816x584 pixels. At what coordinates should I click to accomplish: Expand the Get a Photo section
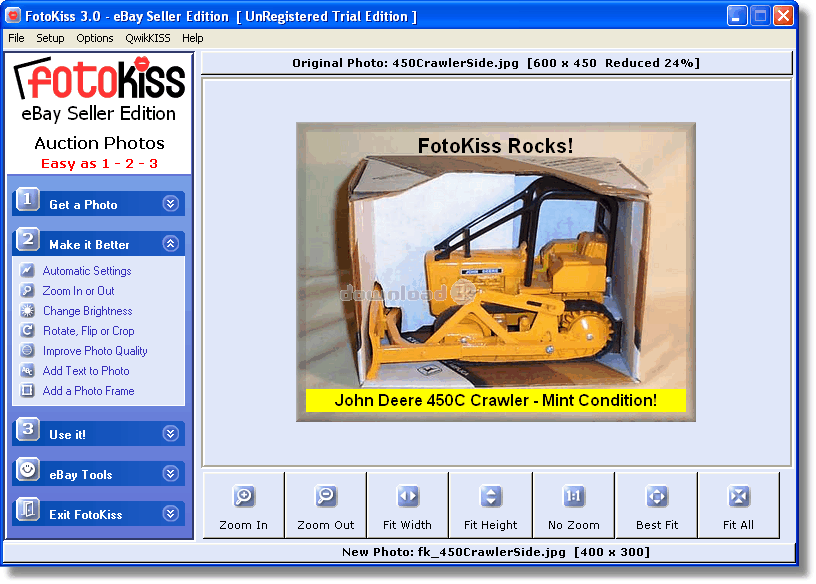pos(170,204)
